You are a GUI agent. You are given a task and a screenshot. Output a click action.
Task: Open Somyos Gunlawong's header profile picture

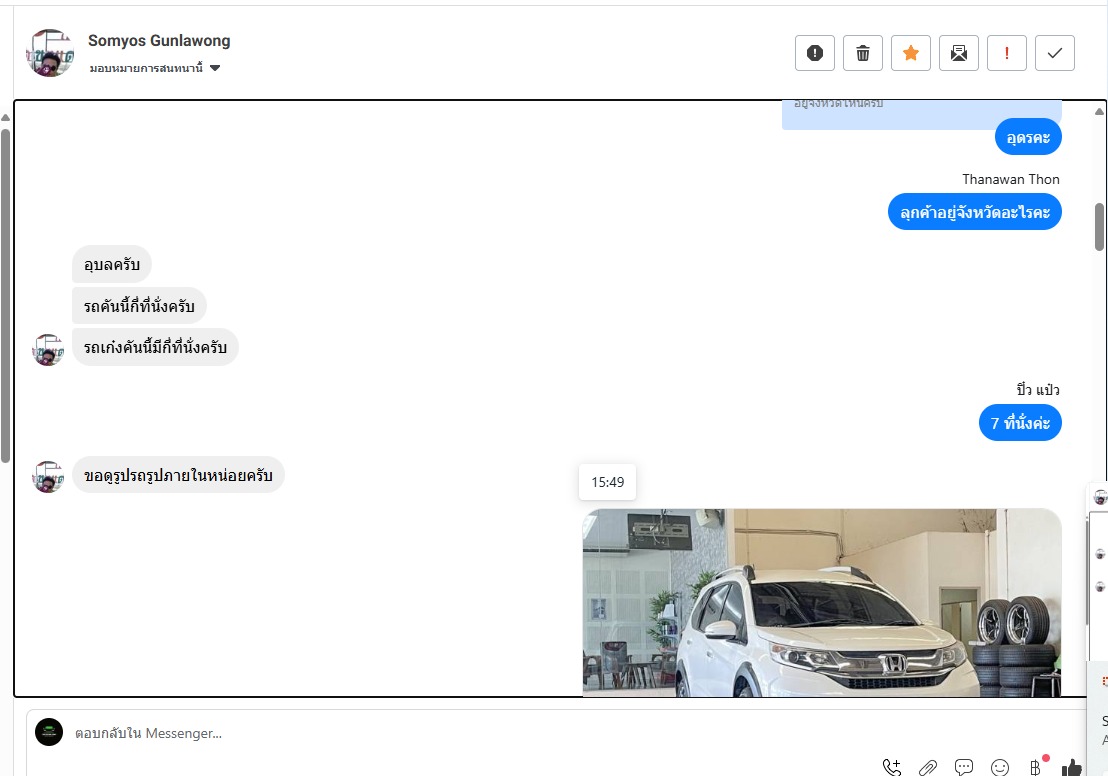[x=50, y=53]
